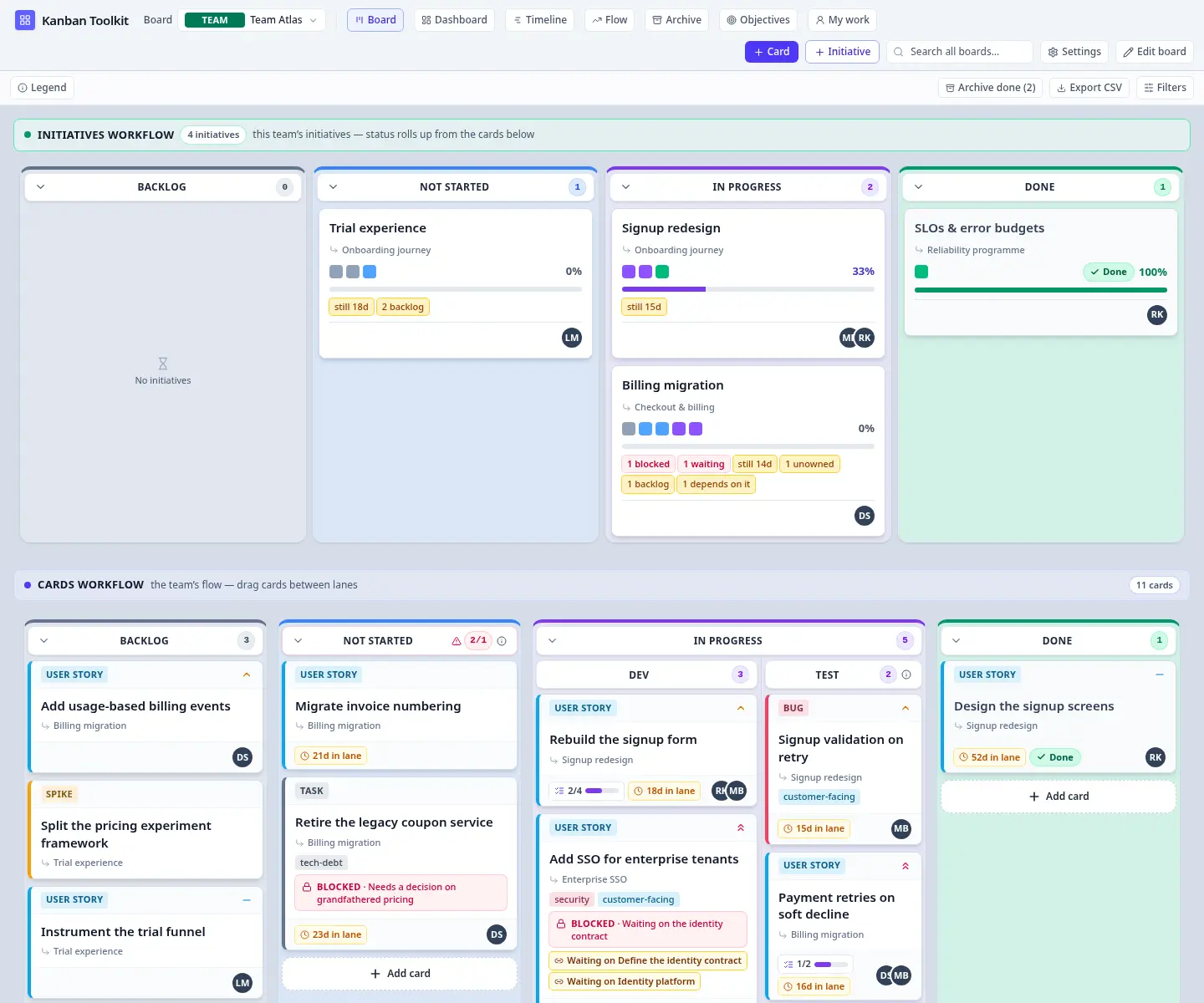Export the board as CSV
The height and width of the screenshot is (1003, 1204).
click(1089, 88)
